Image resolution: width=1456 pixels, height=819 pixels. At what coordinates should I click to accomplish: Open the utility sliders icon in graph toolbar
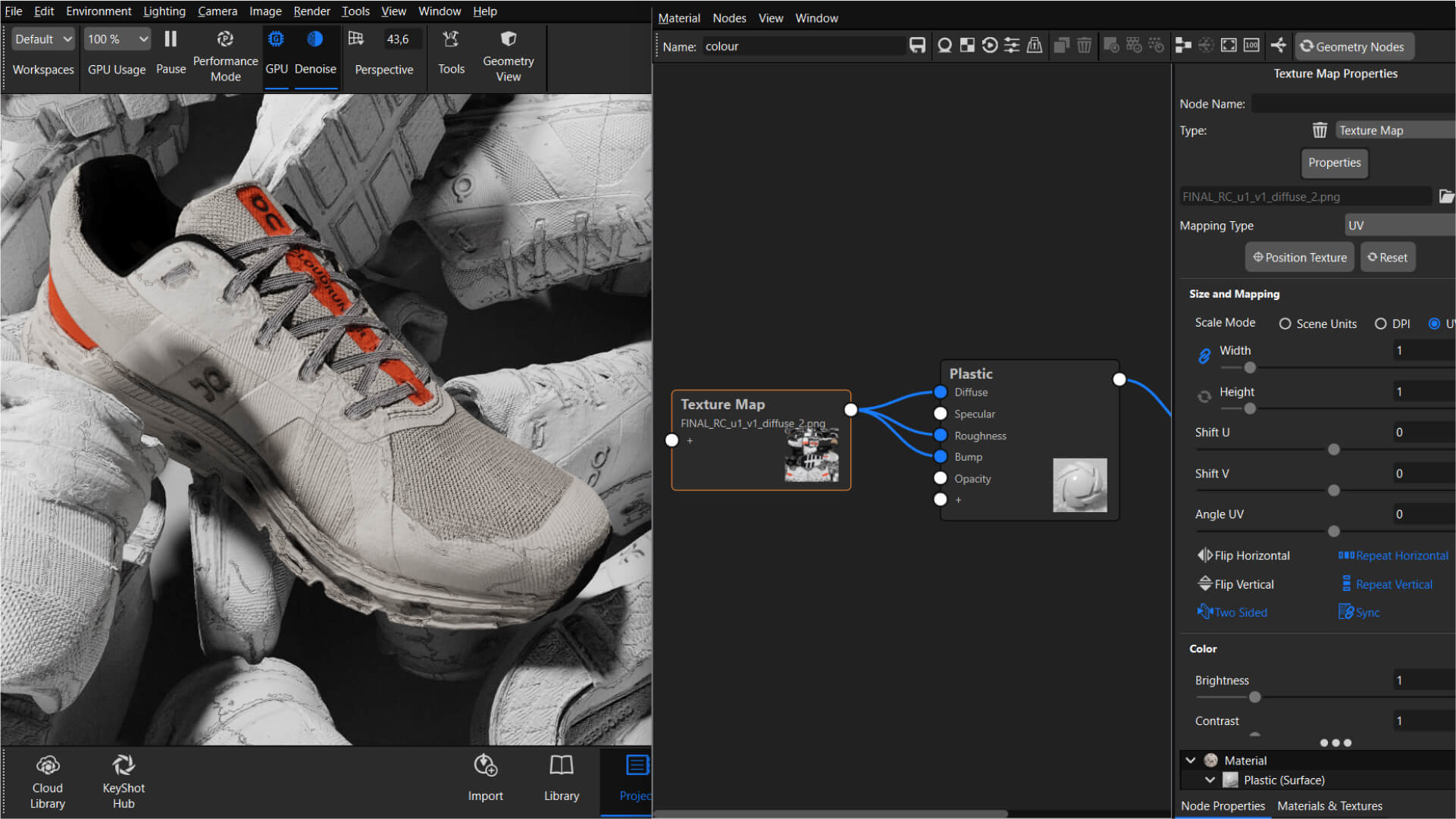point(1012,45)
